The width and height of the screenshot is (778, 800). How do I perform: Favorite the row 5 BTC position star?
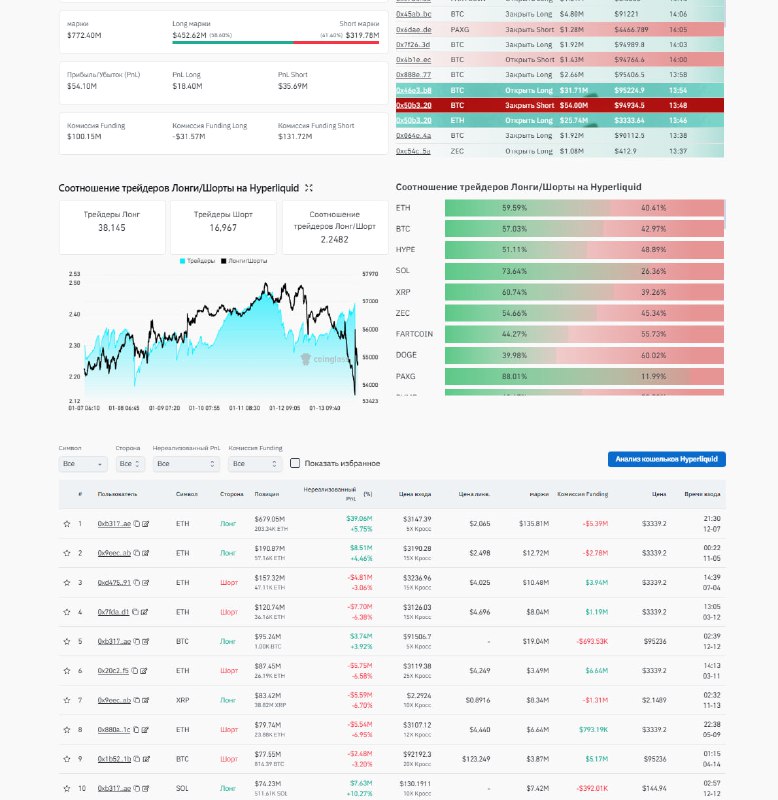click(x=66, y=640)
